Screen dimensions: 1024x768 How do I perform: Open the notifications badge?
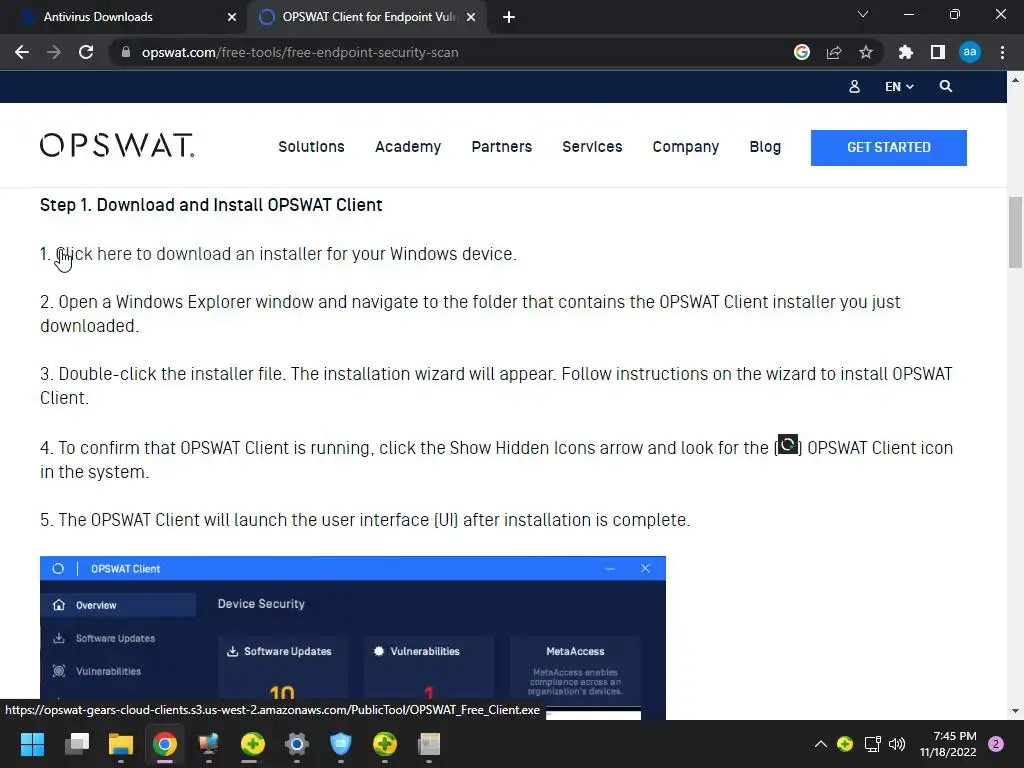pyautogui.click(x=996, y=744)
